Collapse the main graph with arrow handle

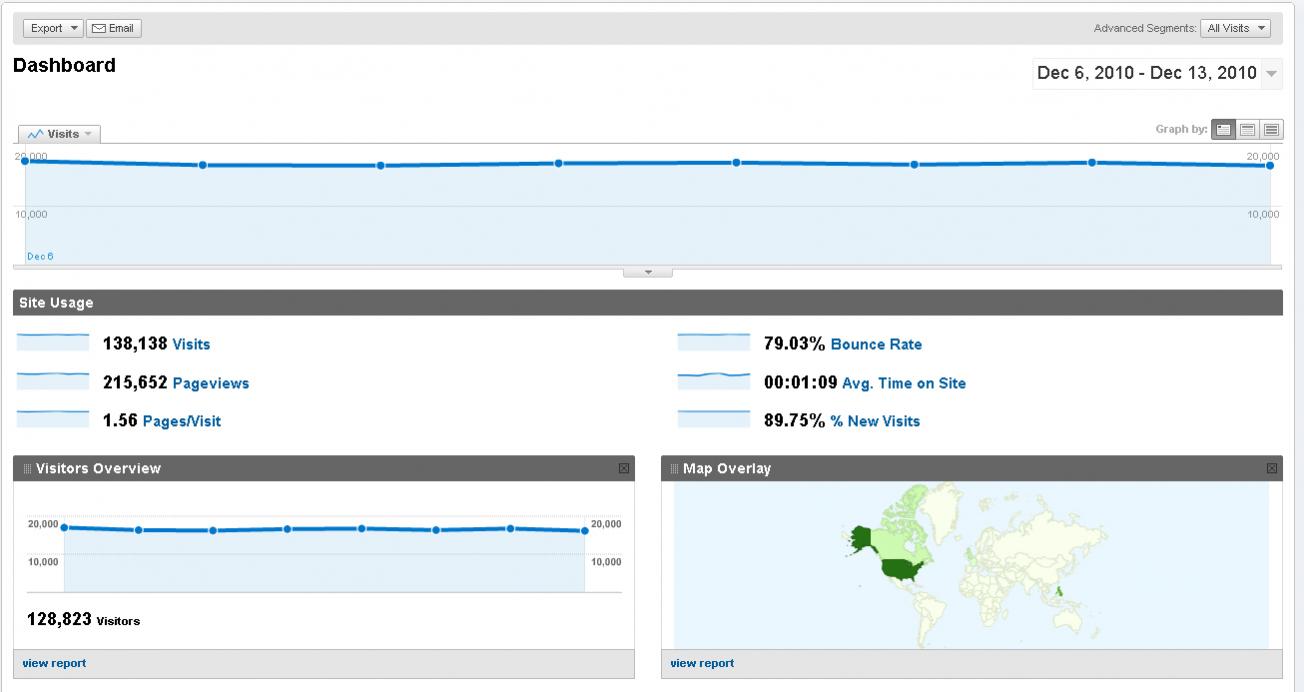648,272
